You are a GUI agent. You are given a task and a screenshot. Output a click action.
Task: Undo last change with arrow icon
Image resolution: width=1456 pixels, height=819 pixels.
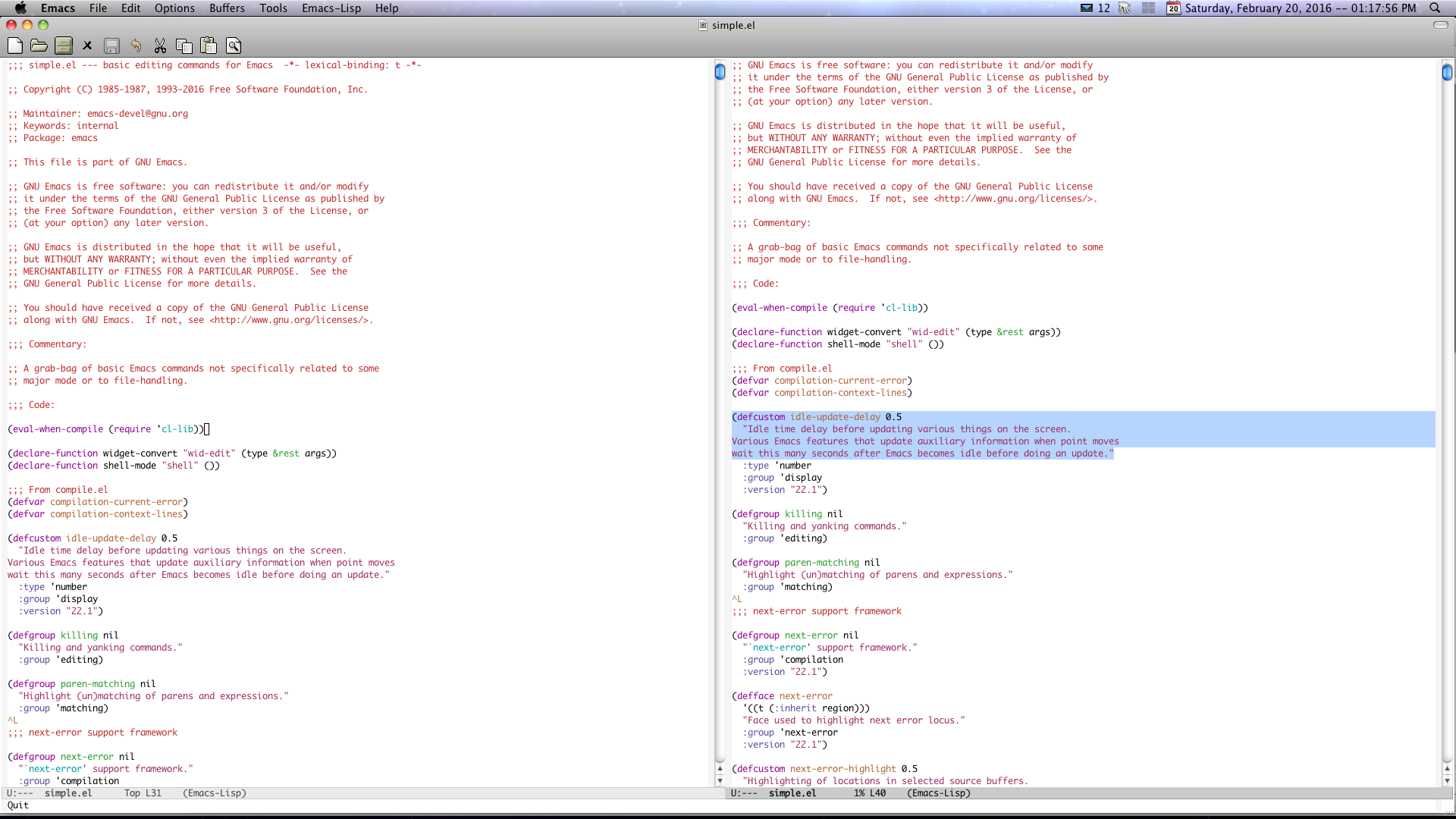136,45
